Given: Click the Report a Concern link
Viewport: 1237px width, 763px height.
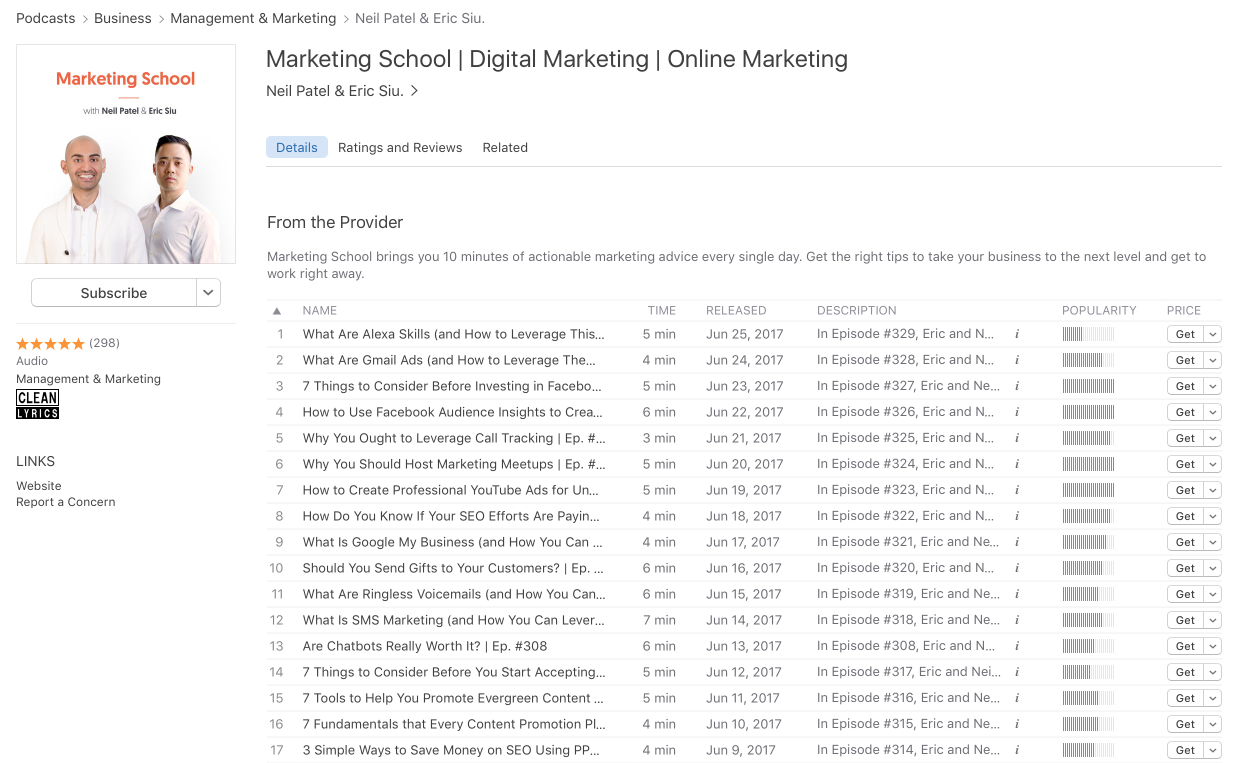Looking at the screenshot, I should 66,502.
